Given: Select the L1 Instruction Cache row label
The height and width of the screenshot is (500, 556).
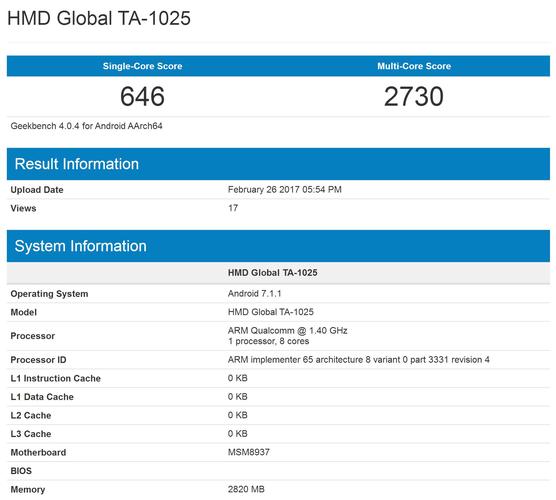Looking at the screenshot, I should (x=56, y=378).
